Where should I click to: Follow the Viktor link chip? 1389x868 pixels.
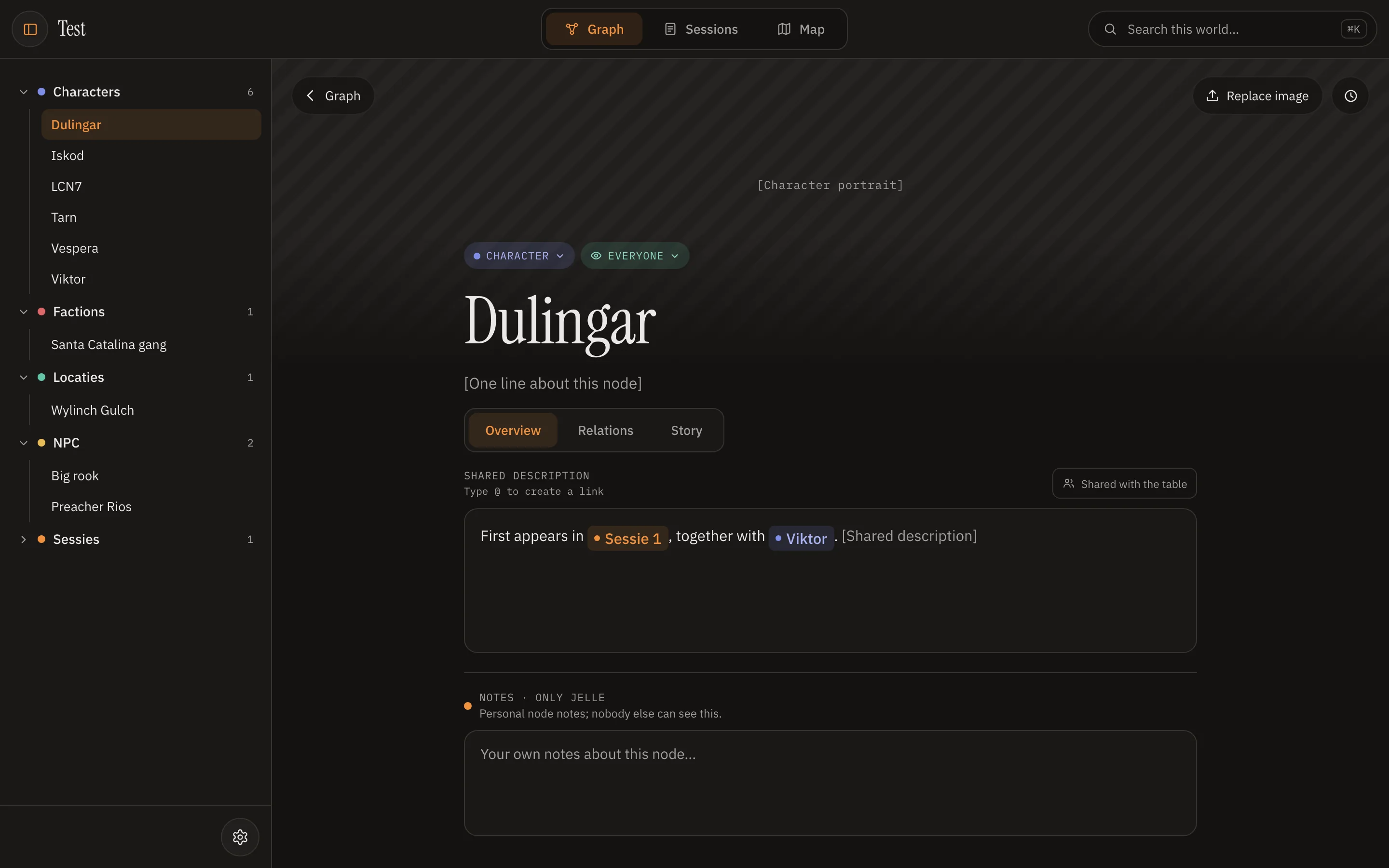click(x=801, y=538)
